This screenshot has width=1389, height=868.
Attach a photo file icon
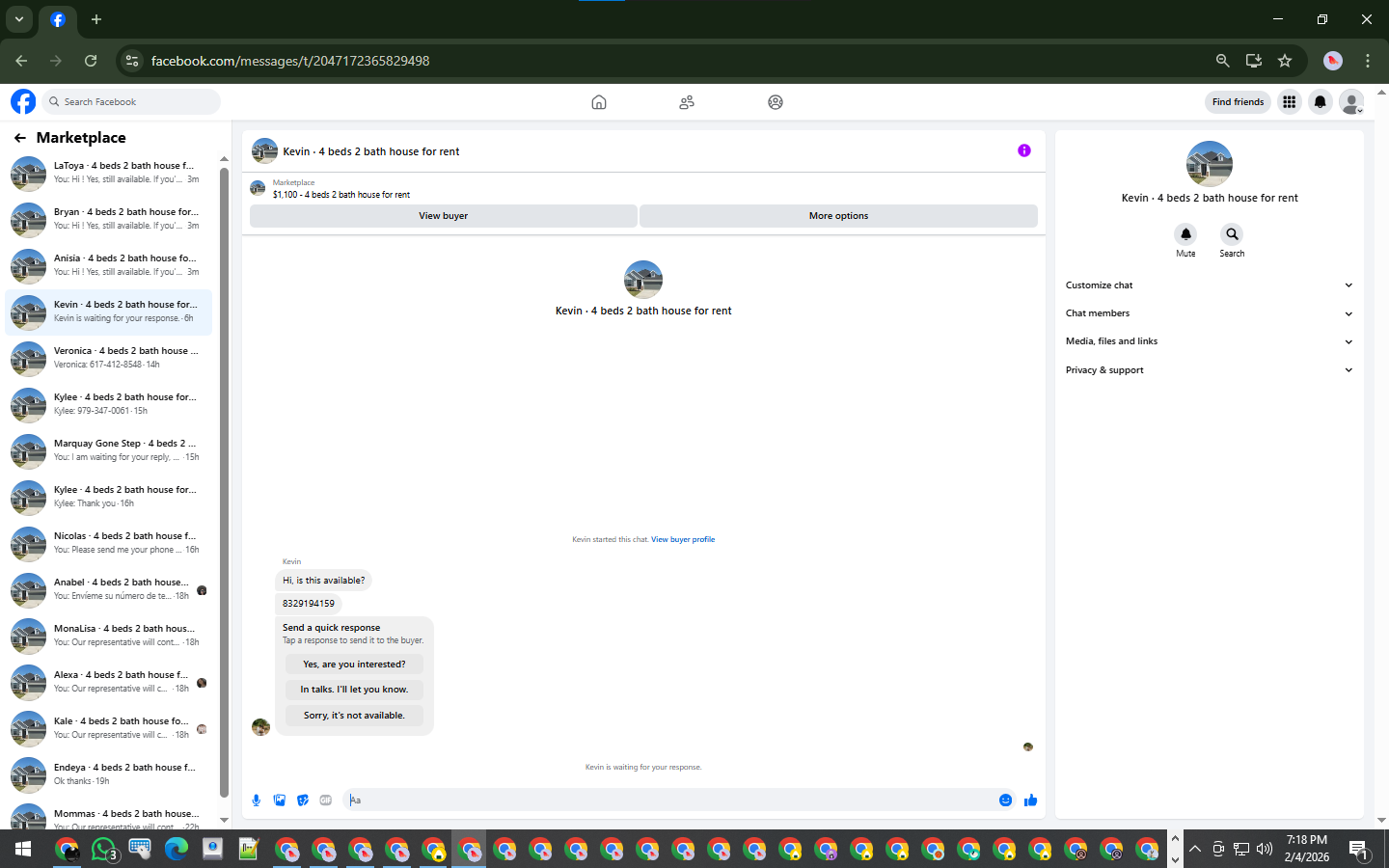[x=280, y=800]
